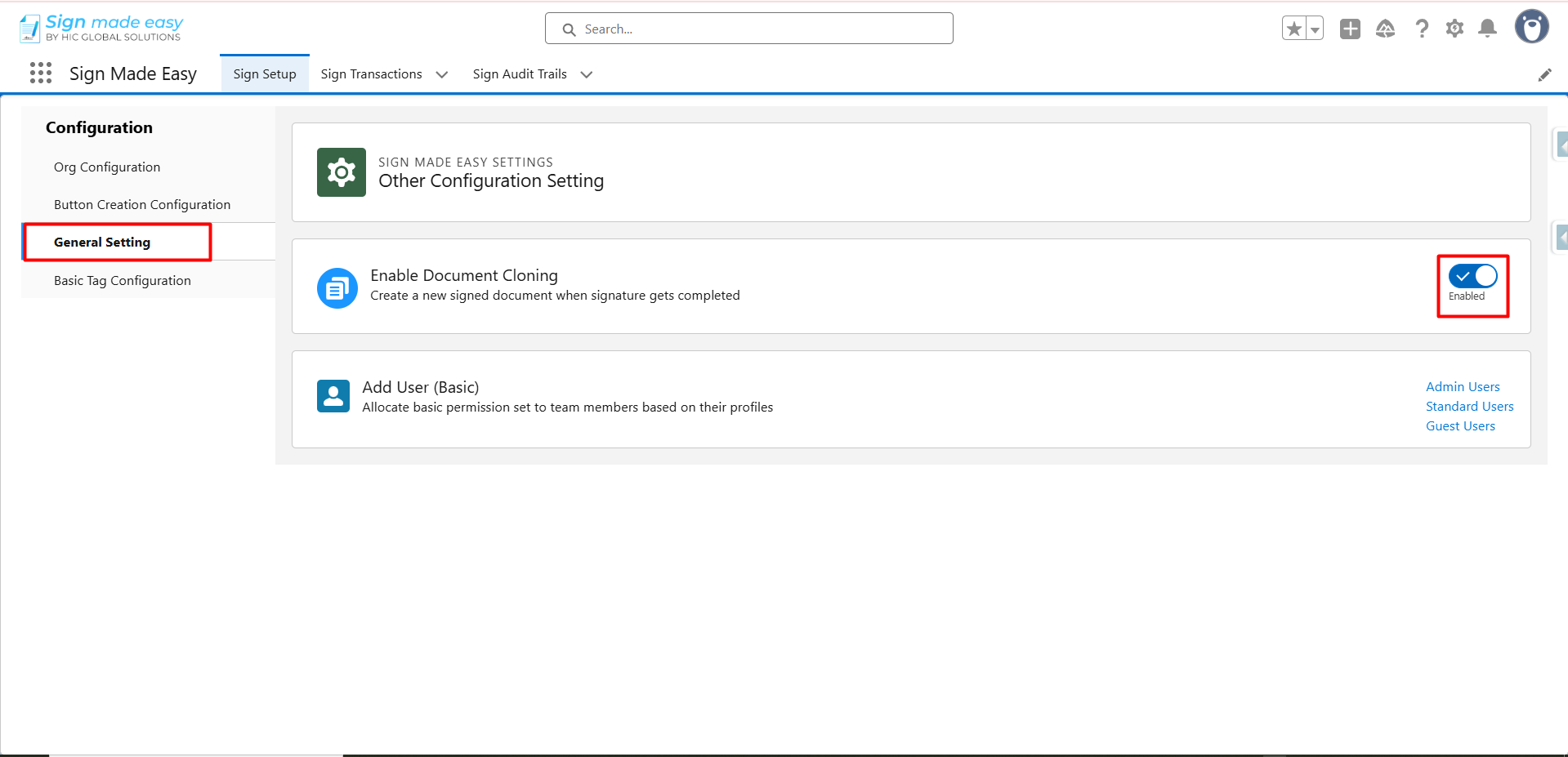Image resolution: width=1568 pixels, height=757 pixels.
Task: Expand the Sign Transactions tab chevron
Action: [442, 75]
